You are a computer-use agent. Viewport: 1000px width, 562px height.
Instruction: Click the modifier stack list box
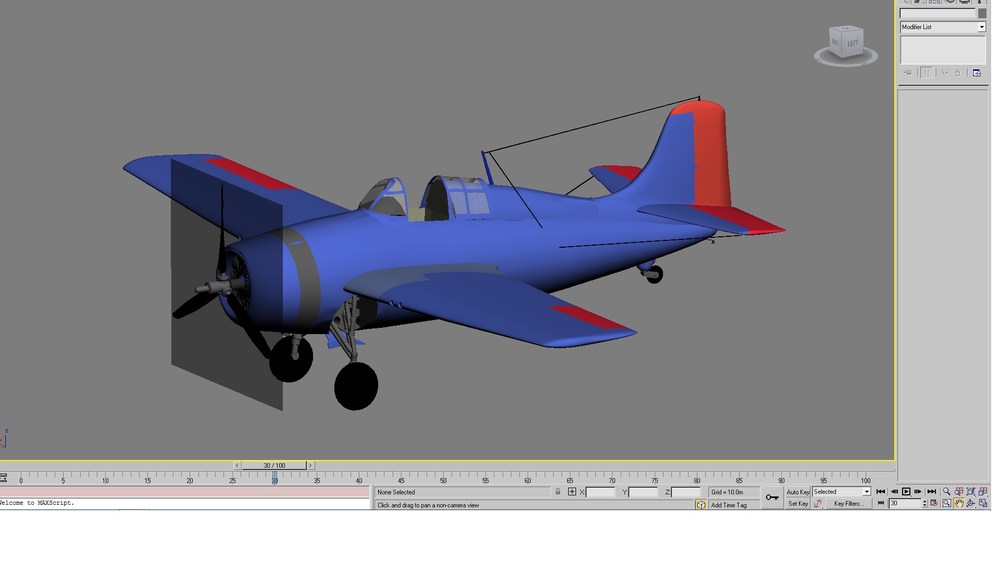coord(943,50)
